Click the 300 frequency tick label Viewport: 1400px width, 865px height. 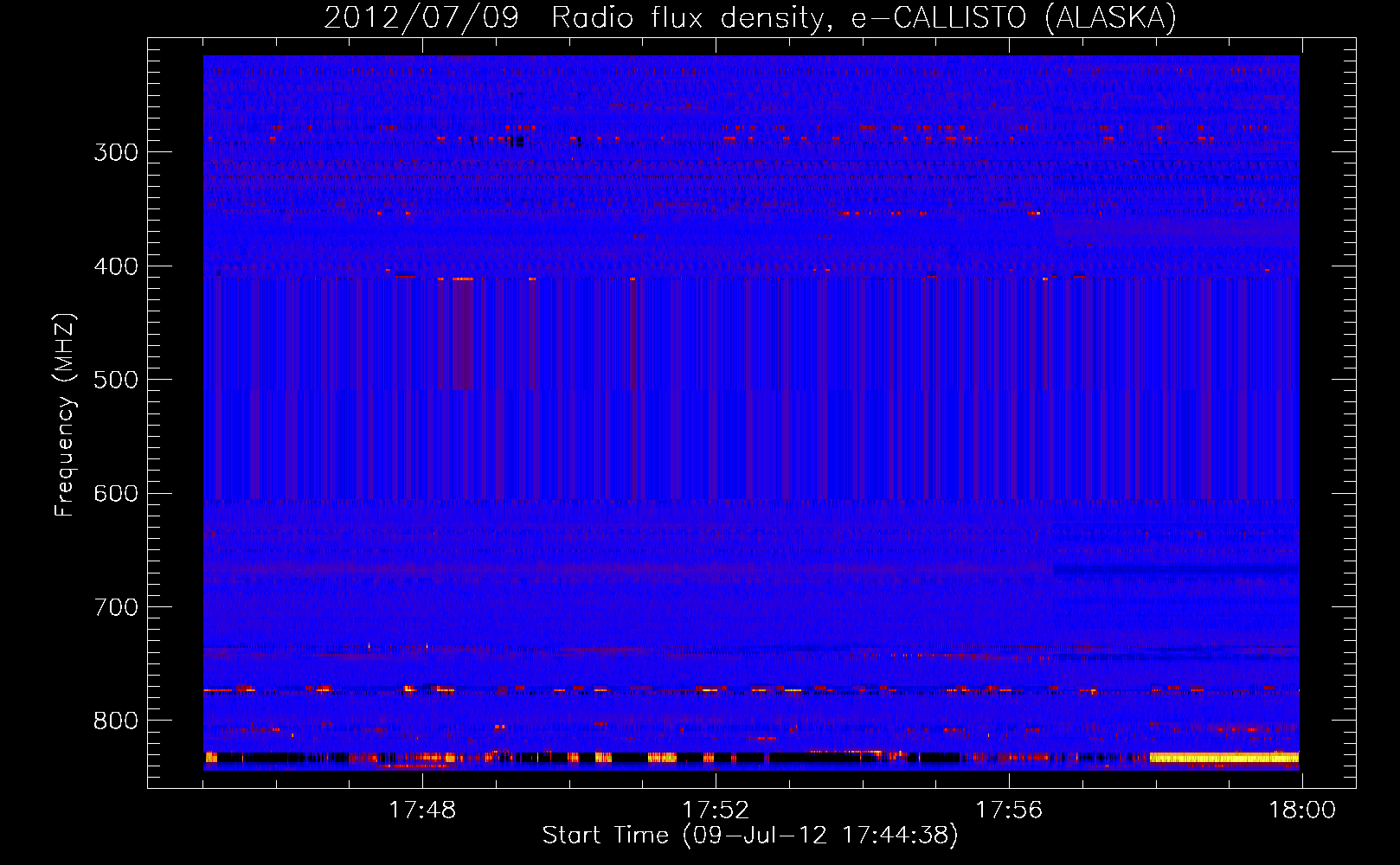116,152
